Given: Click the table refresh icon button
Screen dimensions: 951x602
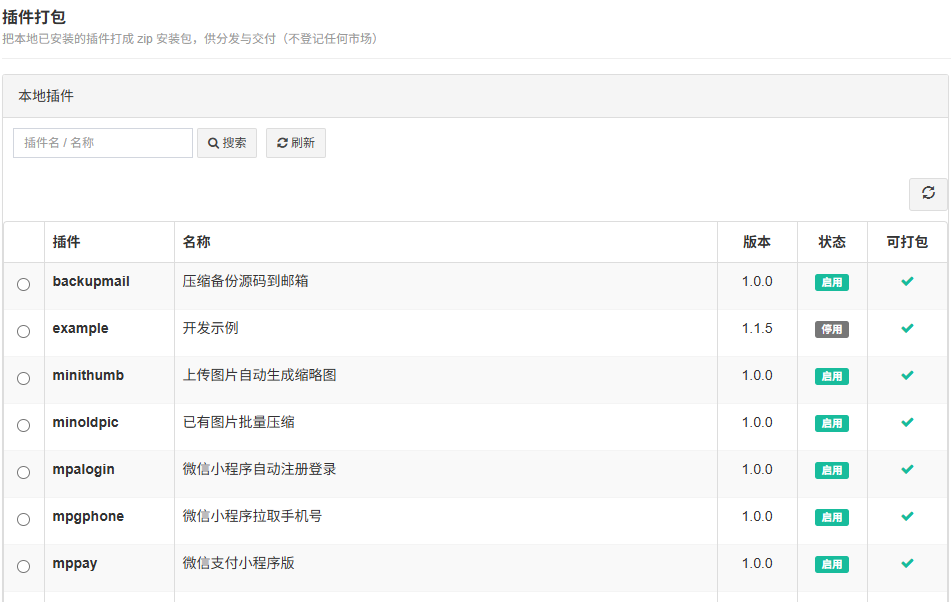Looking at the screenshot, I should pos(928,194).
